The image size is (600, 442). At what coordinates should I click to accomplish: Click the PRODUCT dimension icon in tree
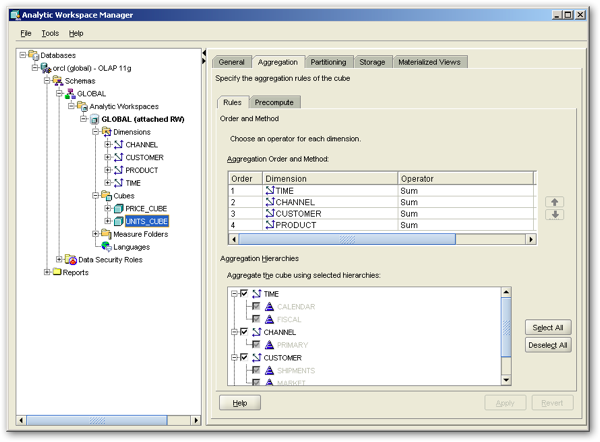click(x=119, y=170)
